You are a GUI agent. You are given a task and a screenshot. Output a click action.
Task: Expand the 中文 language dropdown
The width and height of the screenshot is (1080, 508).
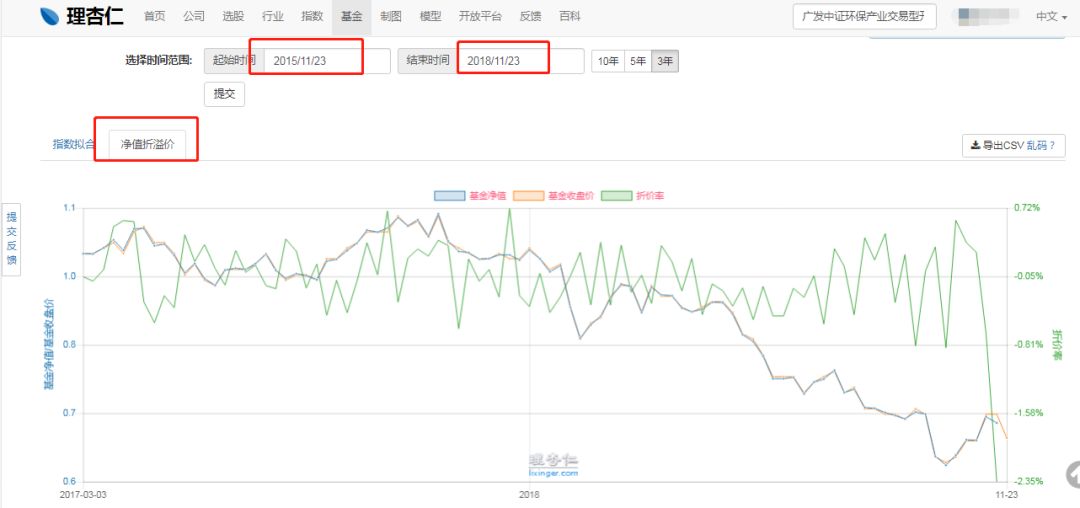point(1050,17)
